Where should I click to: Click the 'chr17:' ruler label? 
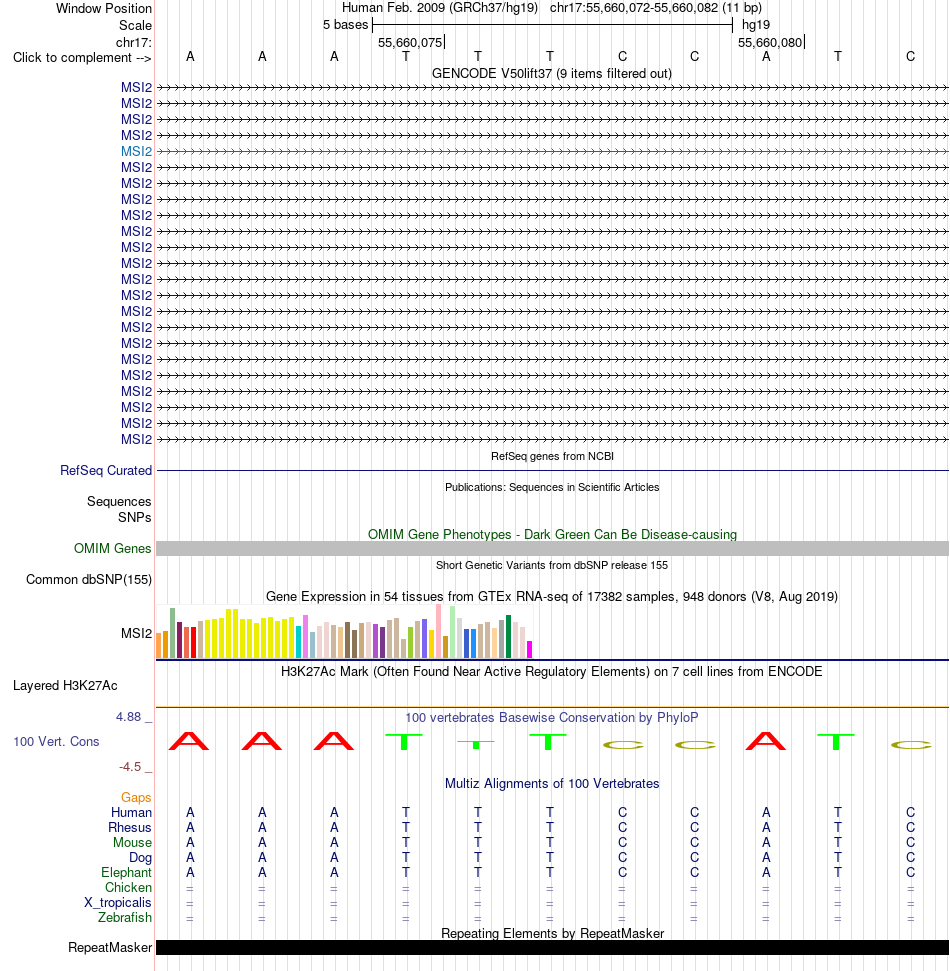pyautogui.click(x=133, y=43)
